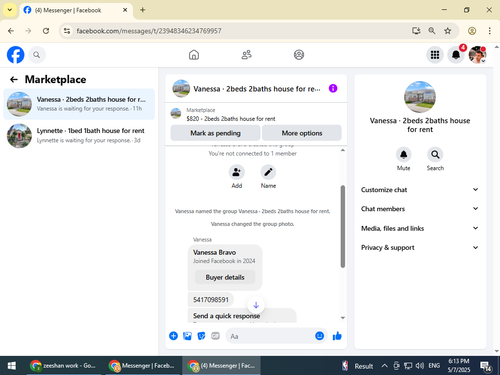Mute the conversation with bell icon

(x=403, y=155)
